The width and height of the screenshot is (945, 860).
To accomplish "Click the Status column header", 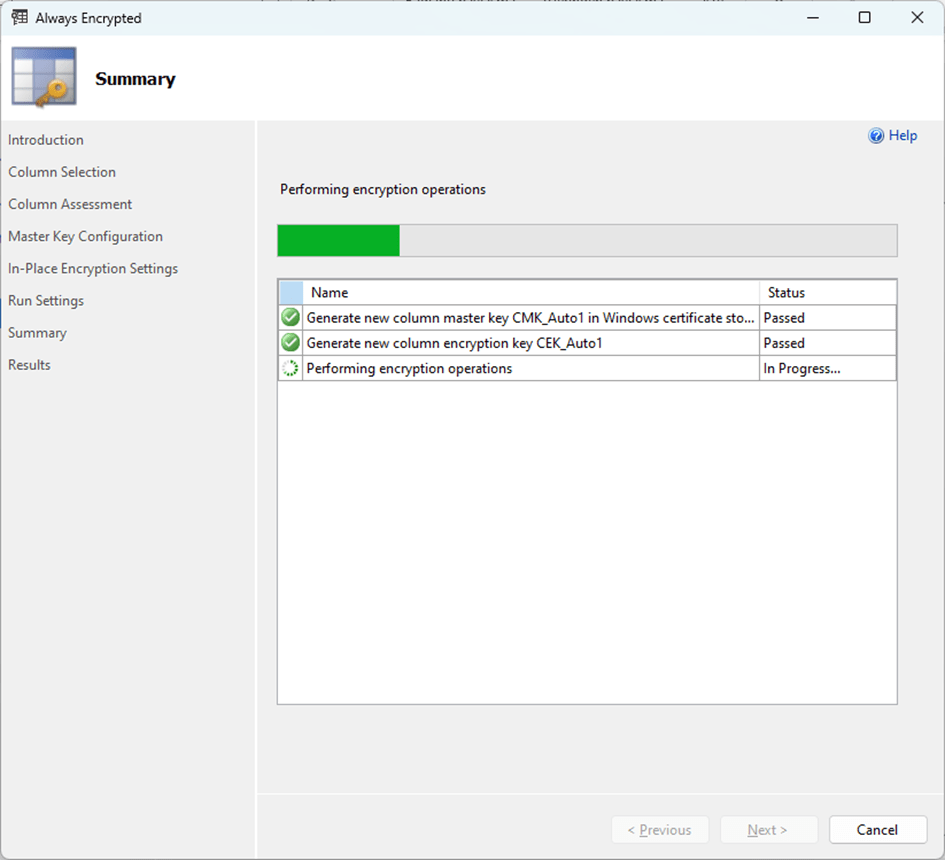I will click(827, 293).
